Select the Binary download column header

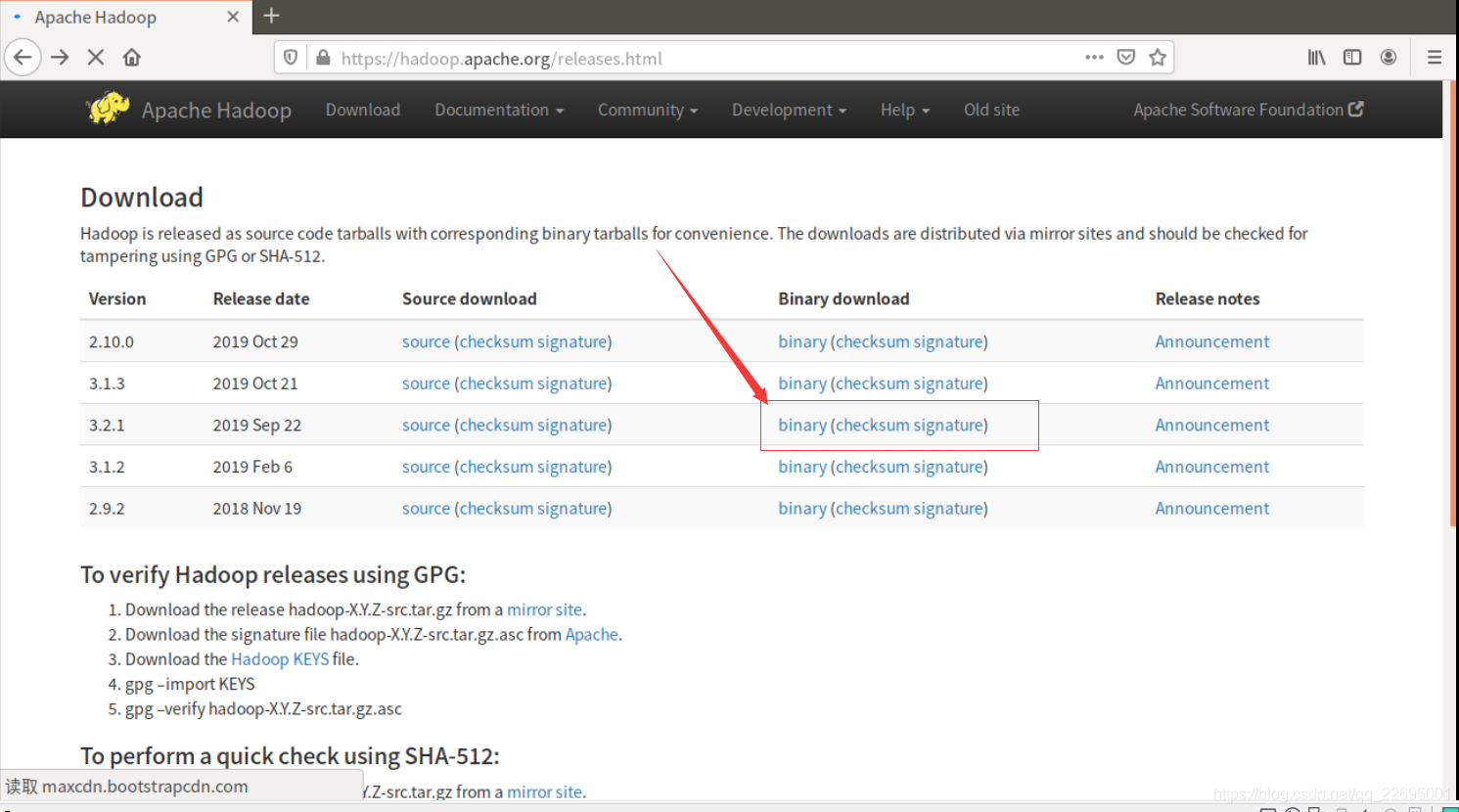click(843, 299)
